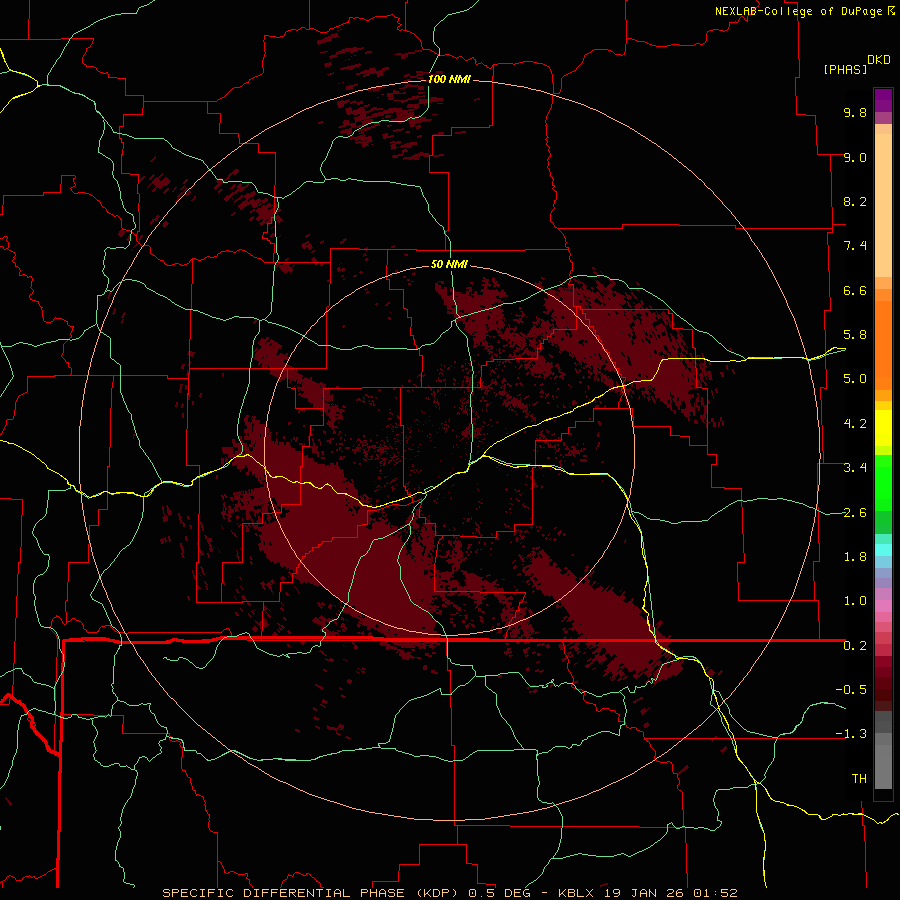Click the 0.2 scale value
The height and width of the screenshot is (900, 900).
pyautogui.click(x=855, y=646)
